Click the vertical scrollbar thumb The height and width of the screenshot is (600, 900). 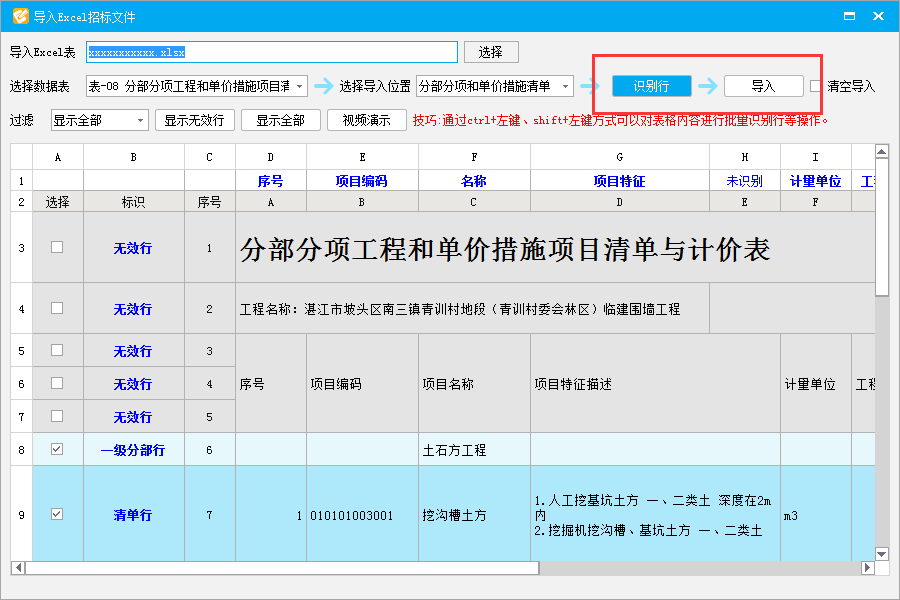[882, 227]
